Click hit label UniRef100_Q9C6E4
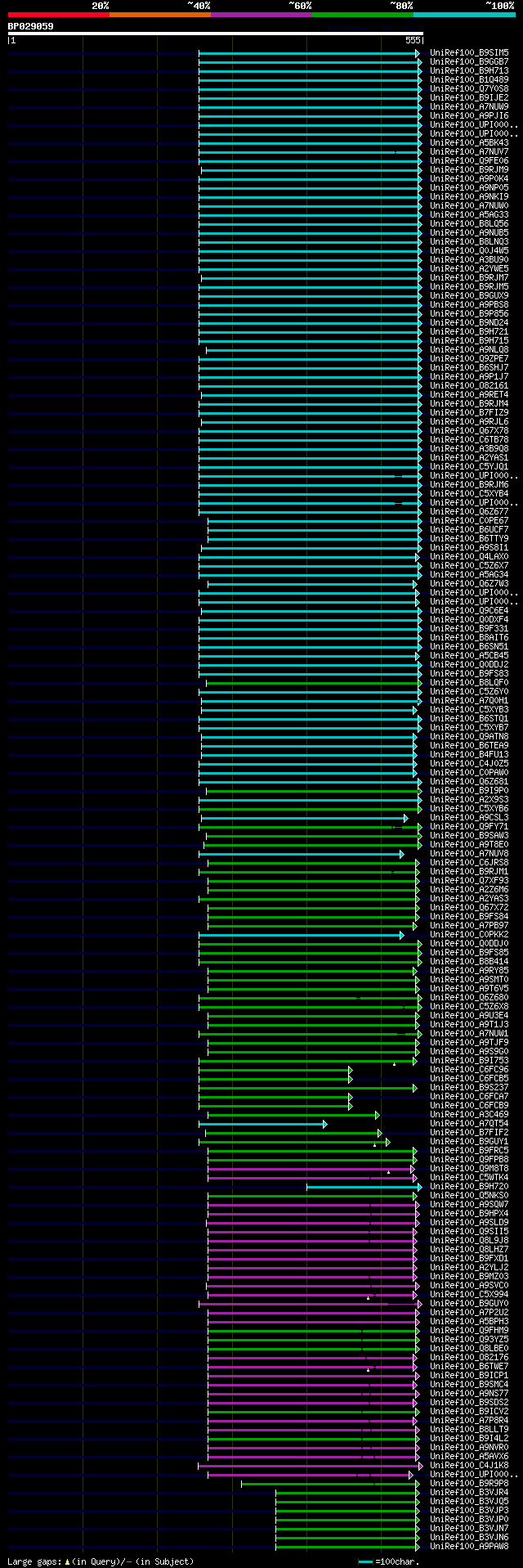The image size is (523, 1568). point(469,611)
